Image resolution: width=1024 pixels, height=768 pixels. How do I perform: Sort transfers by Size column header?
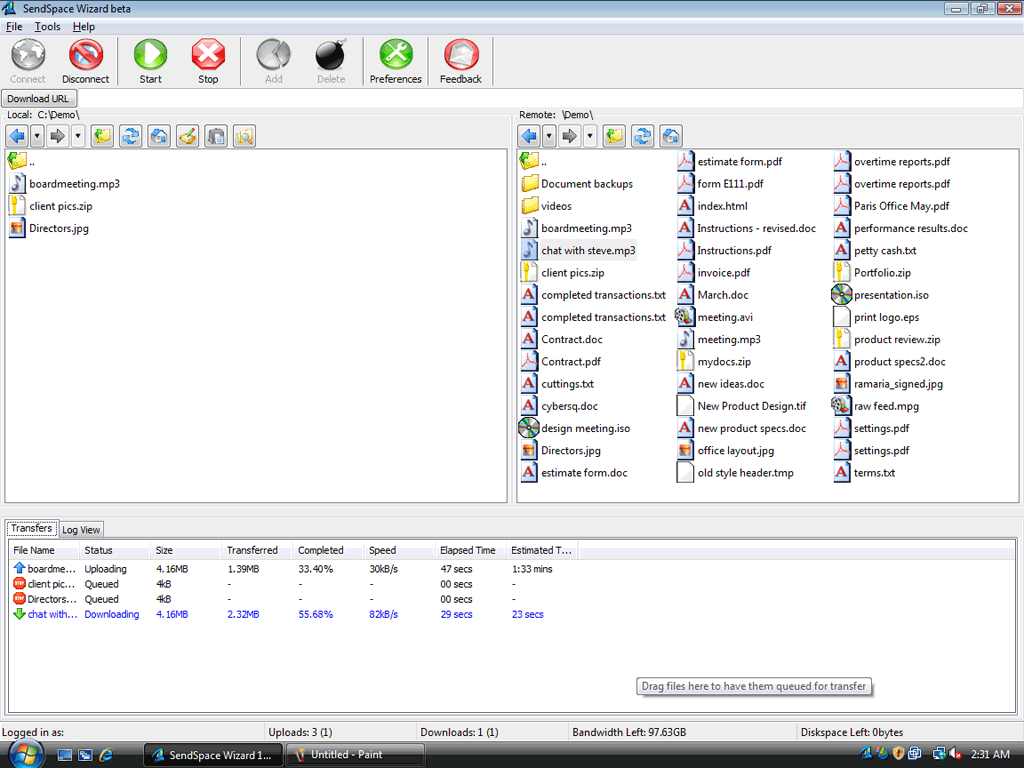coord(185,551)
